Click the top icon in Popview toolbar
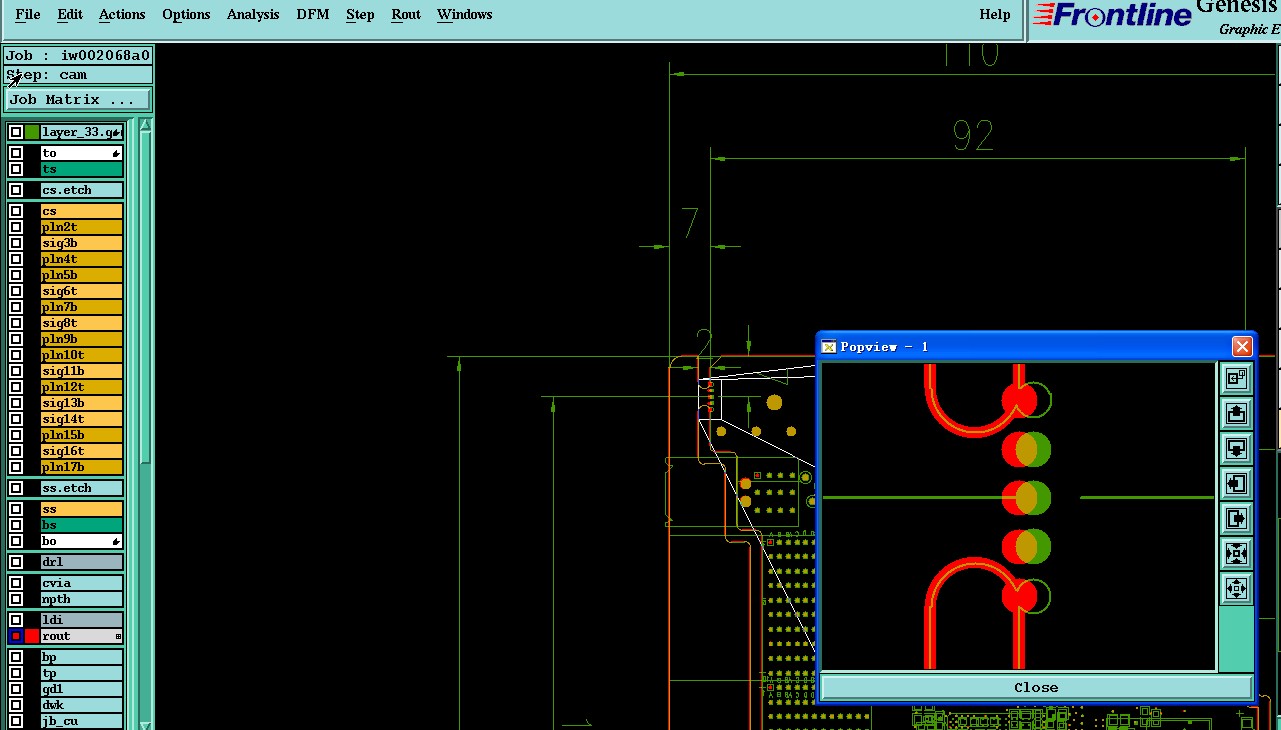This screenshot has width=1281, height=730. [x=1236, y=377]
